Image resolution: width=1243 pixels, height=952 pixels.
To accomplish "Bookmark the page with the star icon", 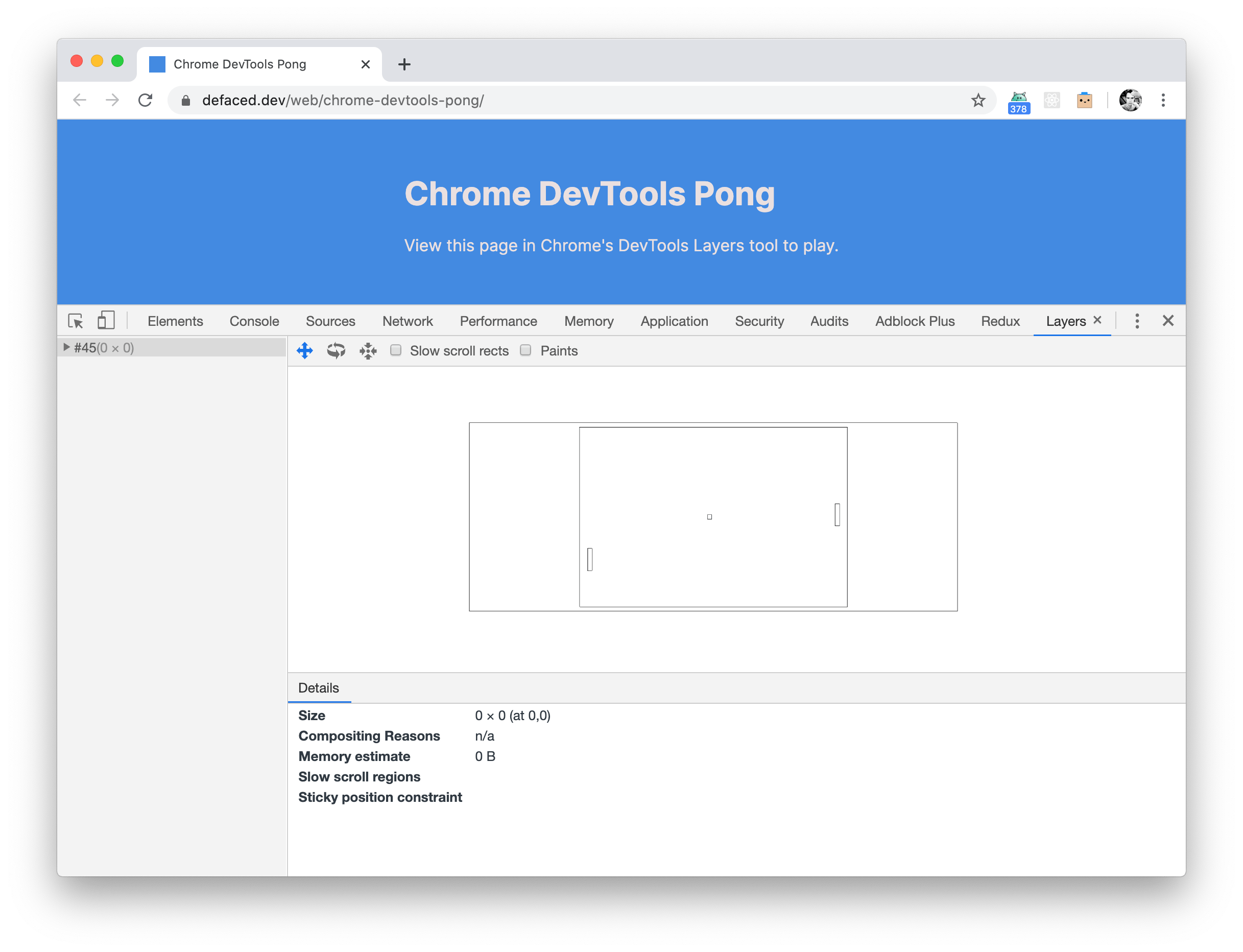I will click(x=977, y=100).
